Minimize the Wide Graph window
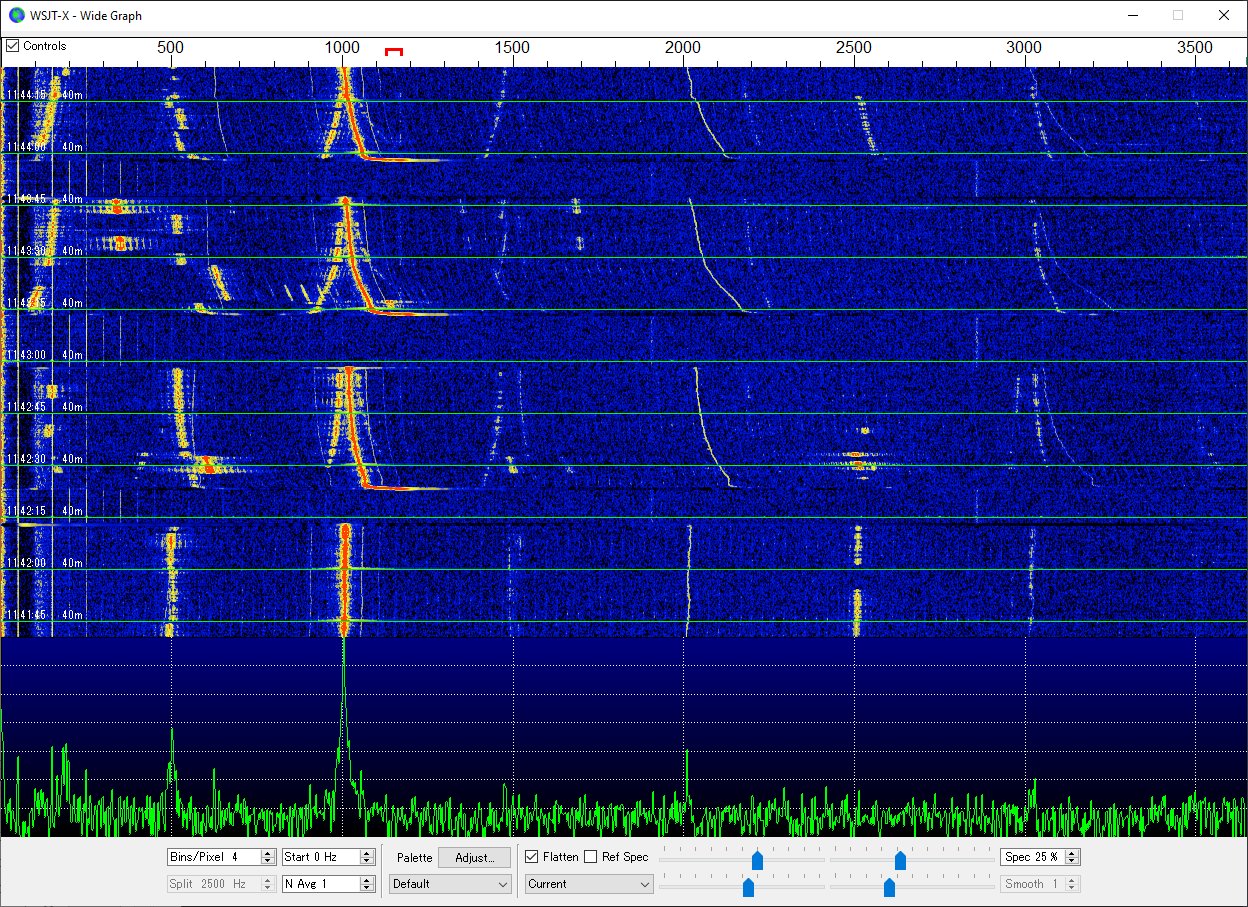 coord(1132,15)
